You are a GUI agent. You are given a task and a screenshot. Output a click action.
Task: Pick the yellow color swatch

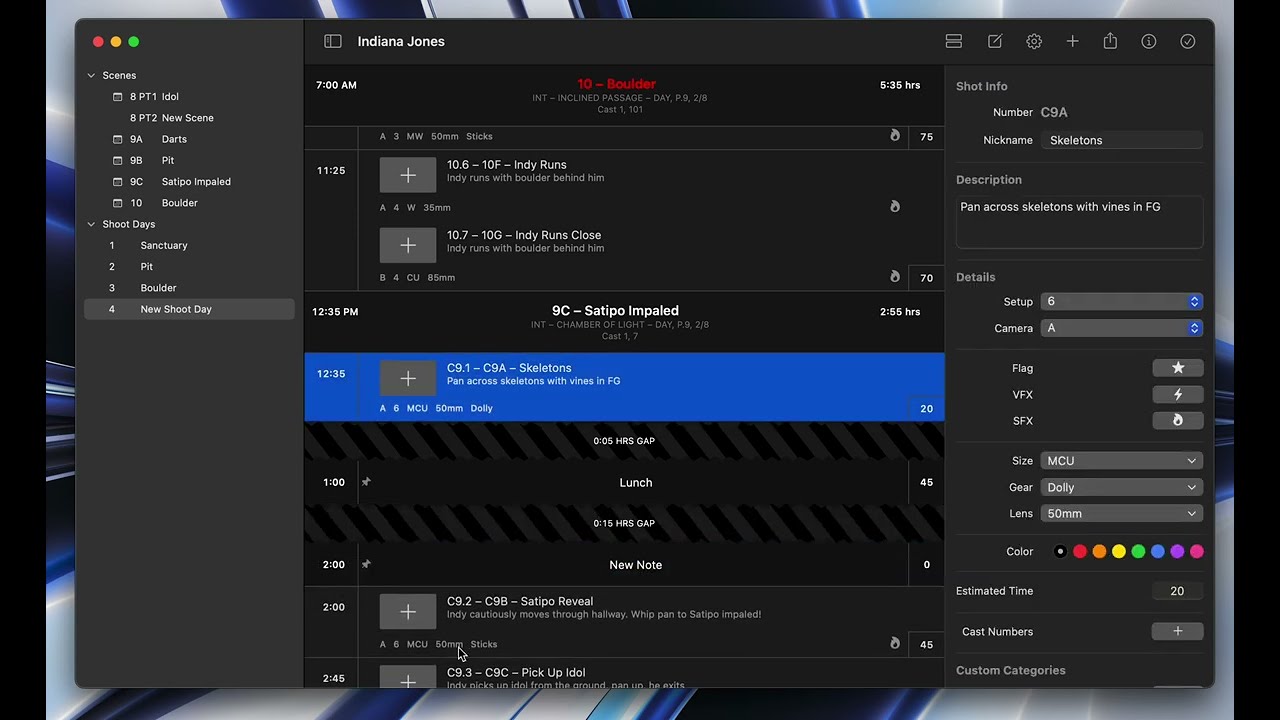click(x=1119, y=551)
